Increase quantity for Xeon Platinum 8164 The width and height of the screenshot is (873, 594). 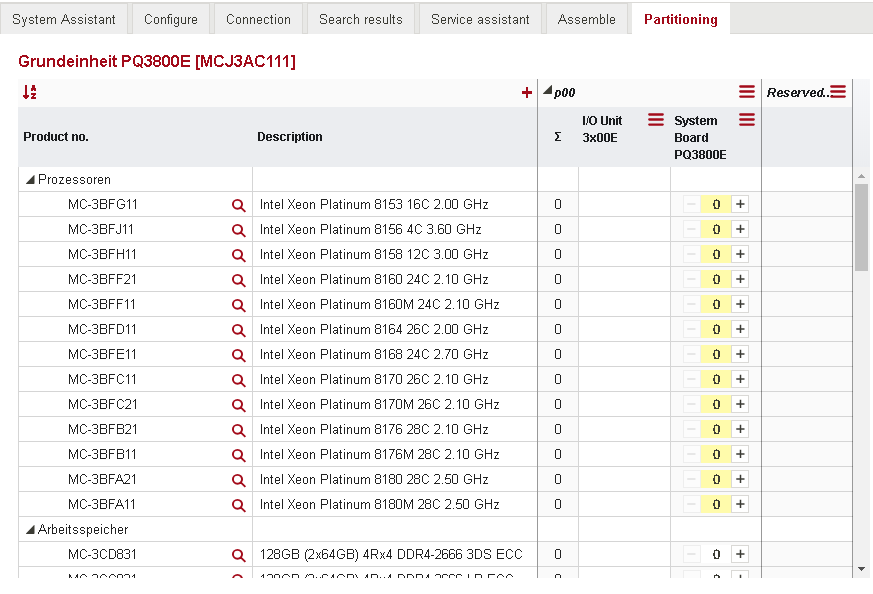[x=740, y=330]
